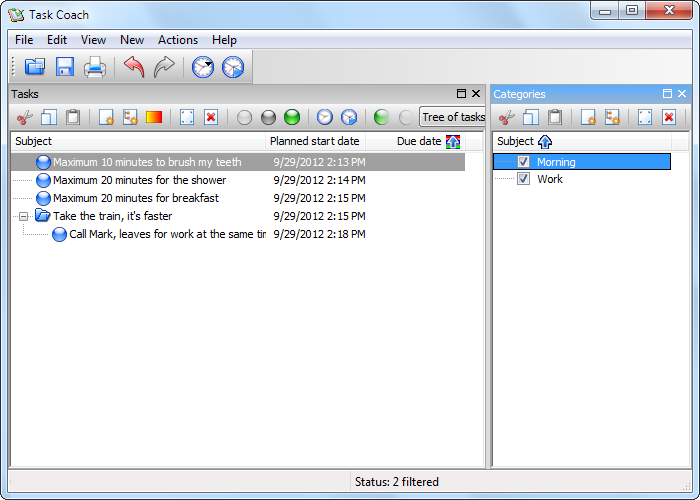The image size is (700, 500).
Task: Click the Edit selection icon in Tasks toolbar
Action: click(x=187, y=117)
